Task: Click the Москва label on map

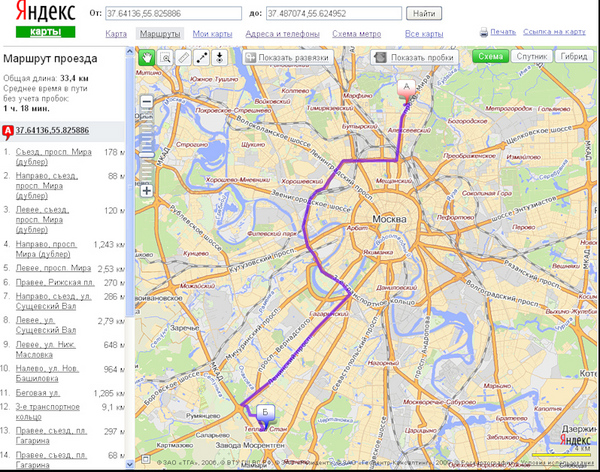Action: 389,219
